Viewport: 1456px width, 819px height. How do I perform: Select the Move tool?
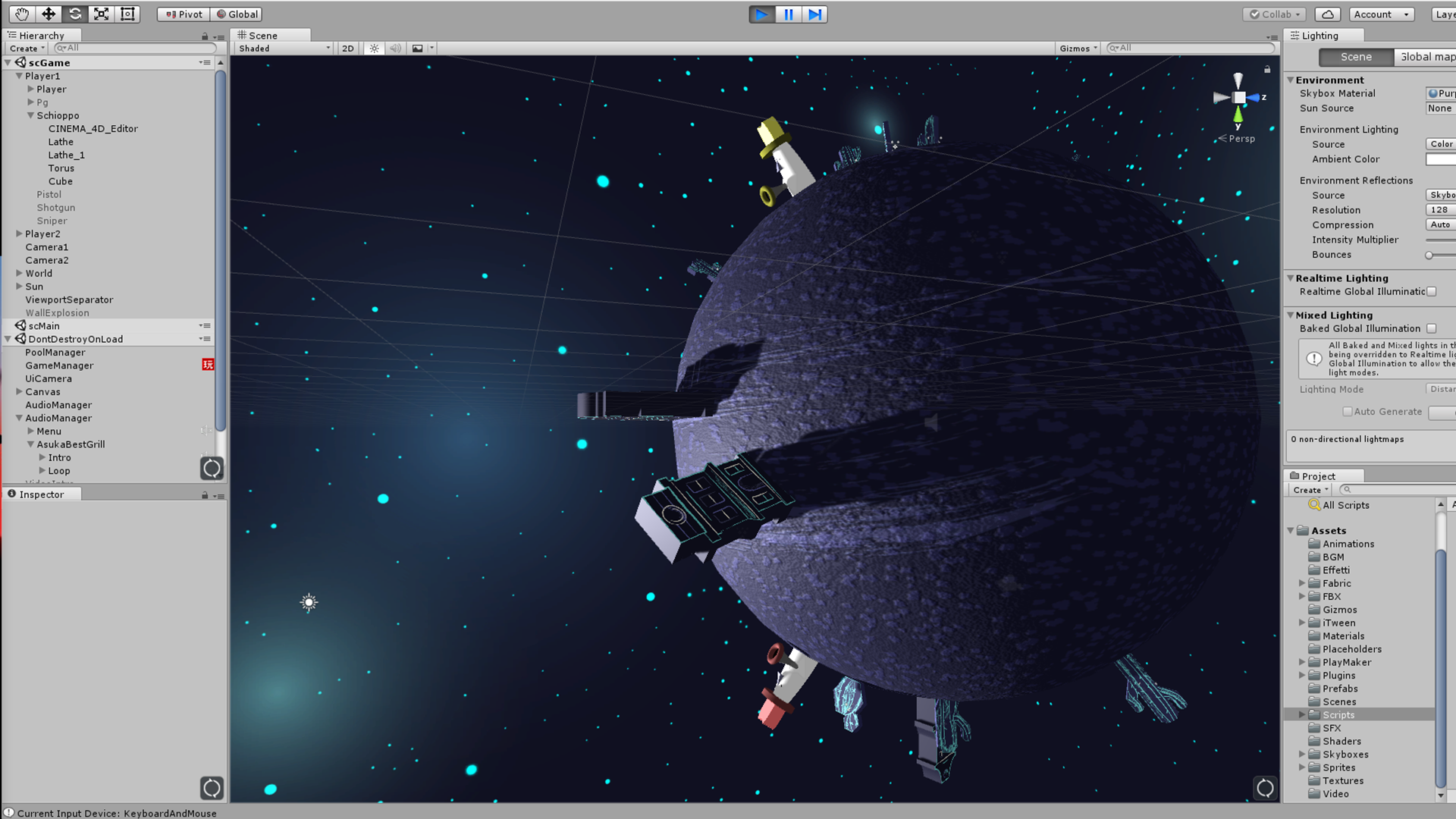(49, 14)
